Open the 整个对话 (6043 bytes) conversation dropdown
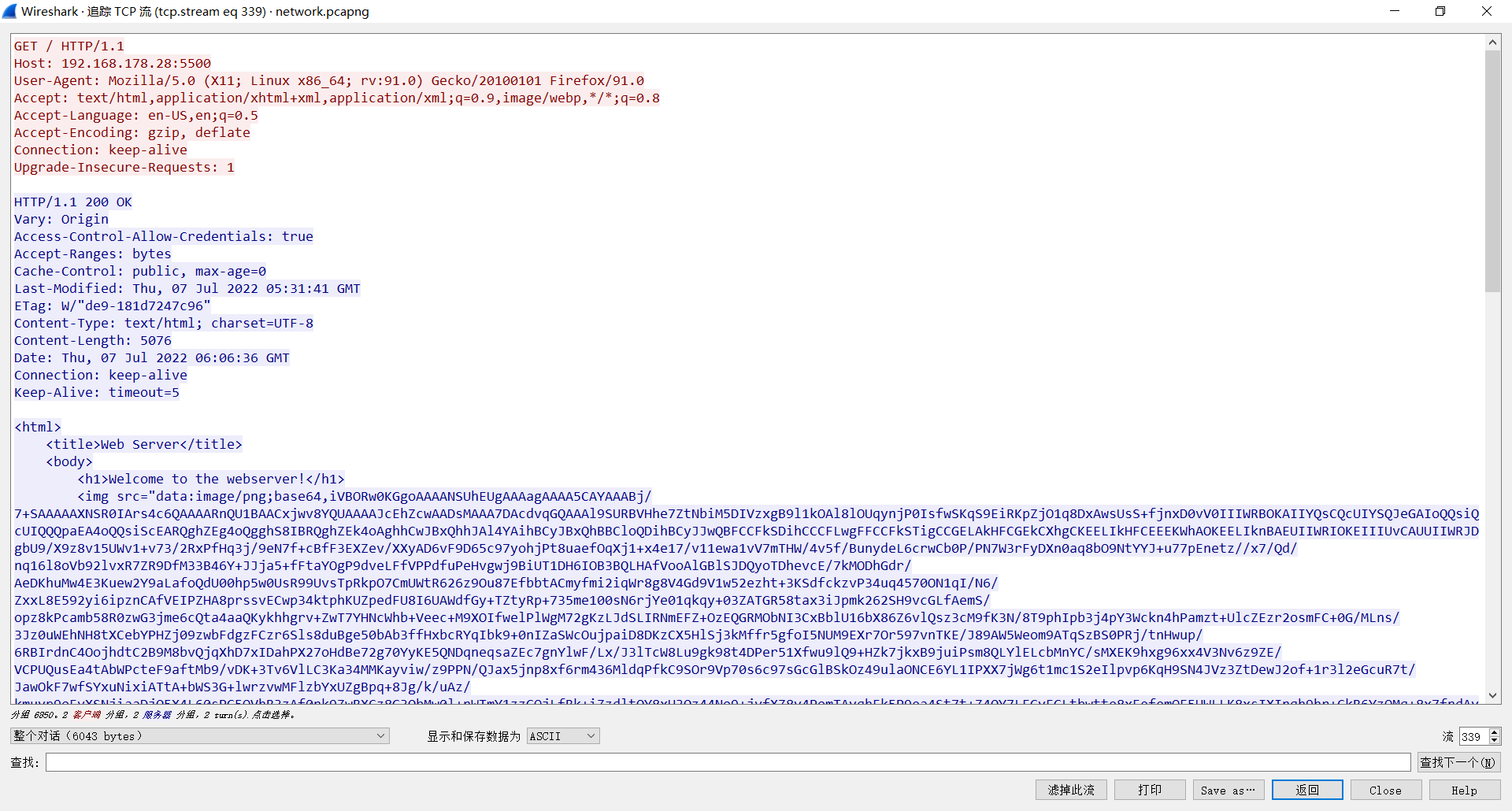This screenshot has width=1512, height=811. click(x=200, y=736)
